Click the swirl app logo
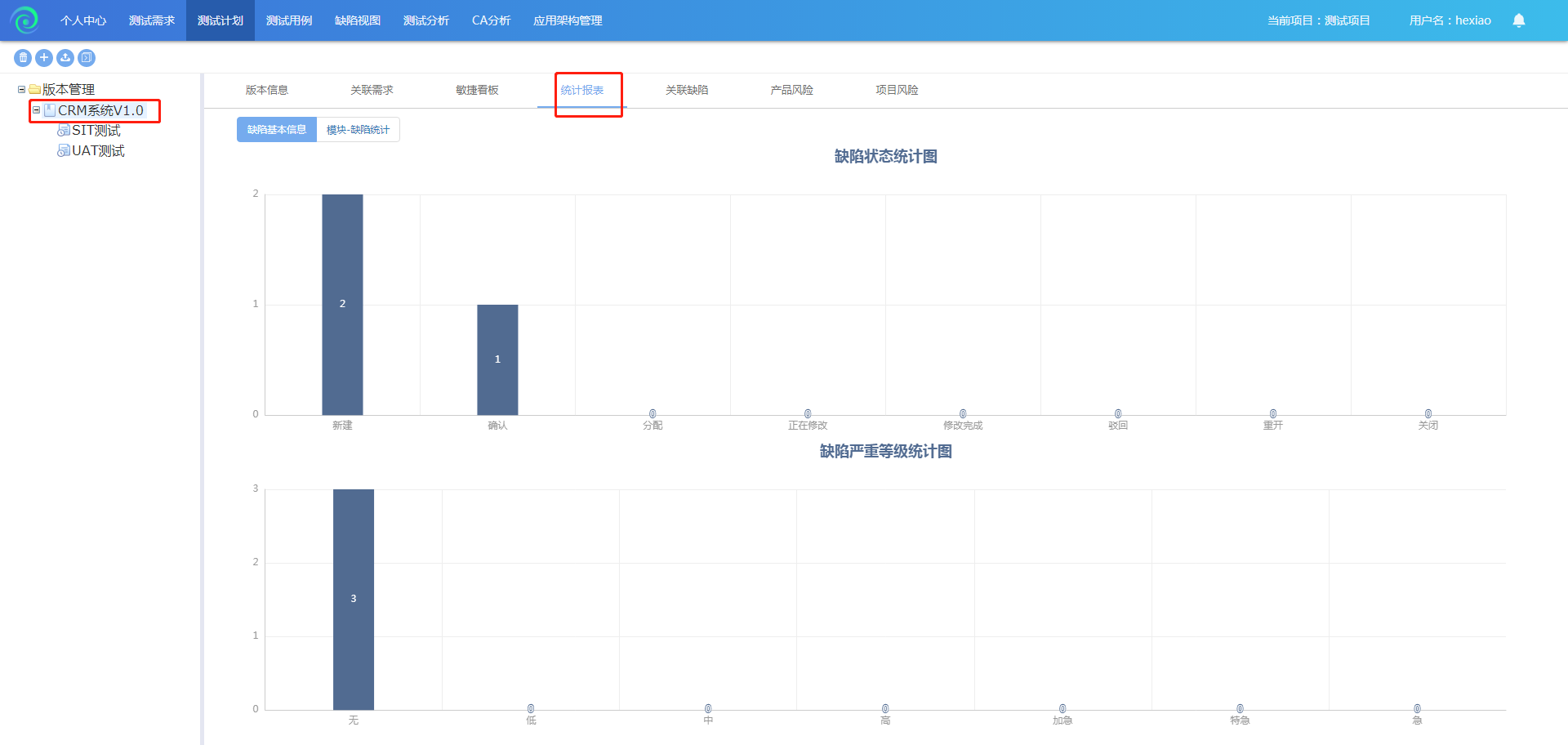This screenshot has width=1568, height=745. pyautogui.click(x=24, y=20)
